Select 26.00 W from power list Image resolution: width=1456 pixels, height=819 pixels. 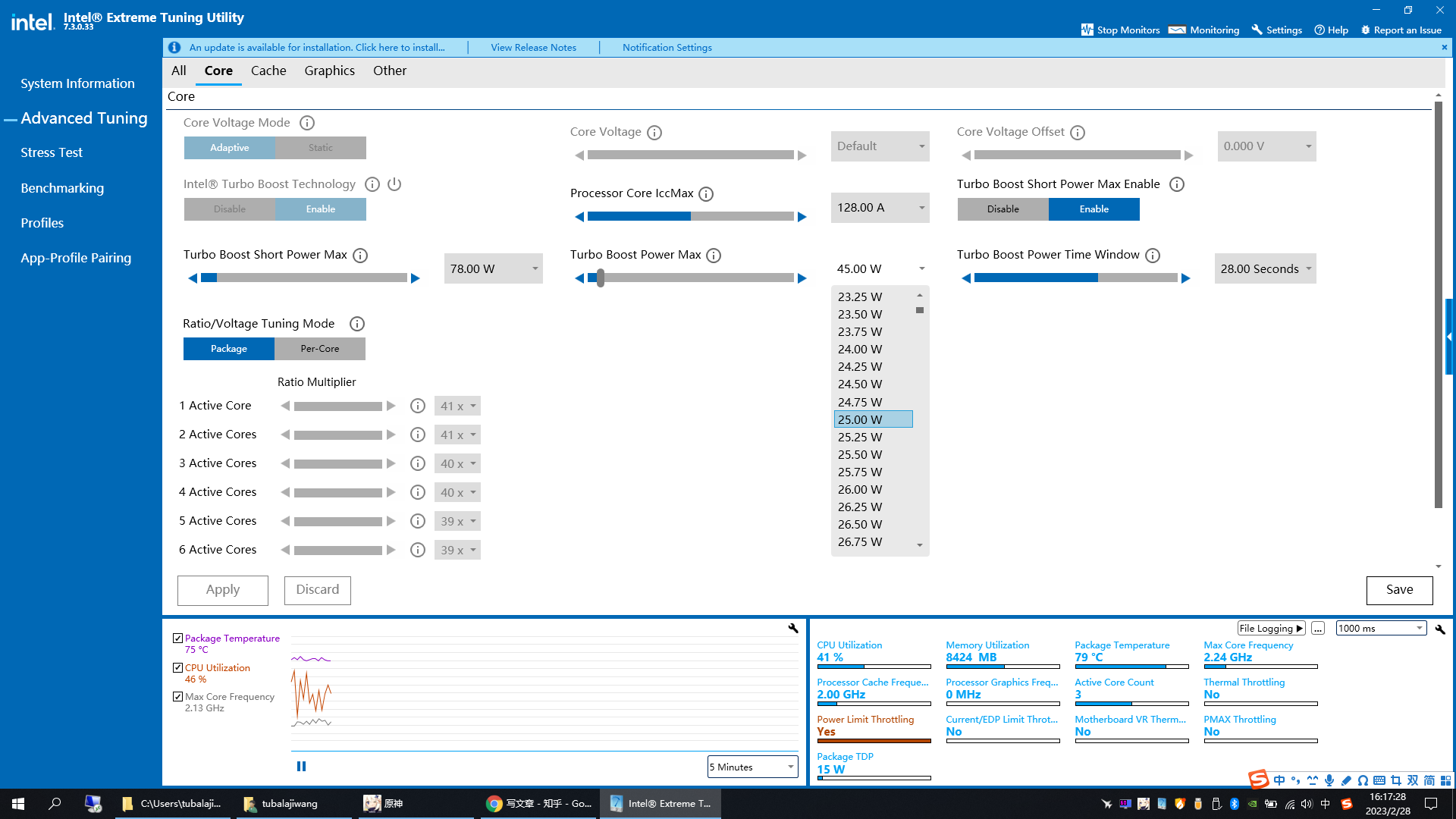click(860, 490)
